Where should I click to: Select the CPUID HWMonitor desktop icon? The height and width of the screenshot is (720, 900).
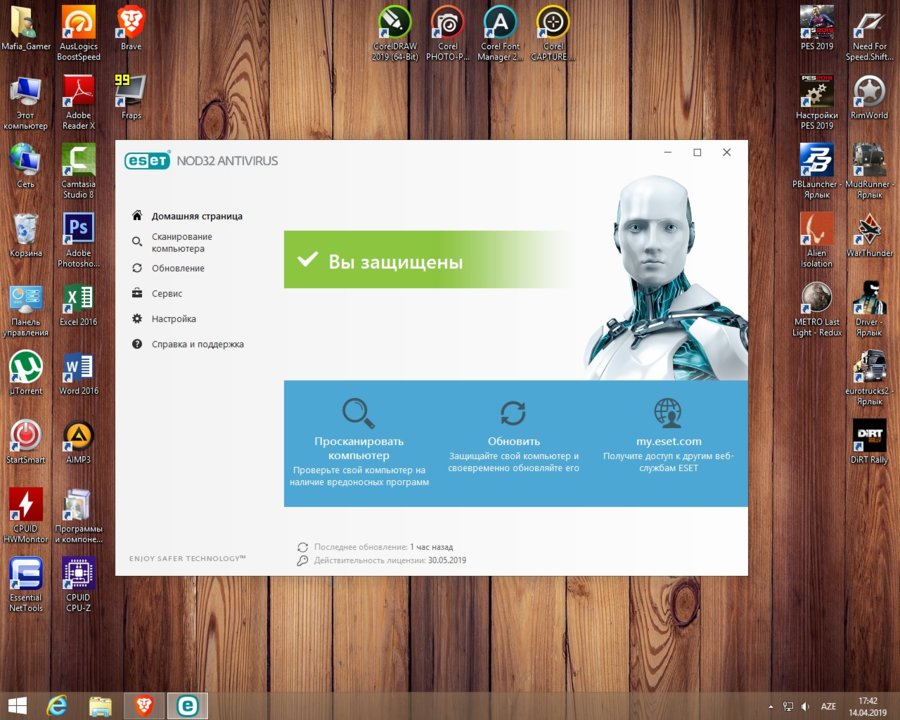26,515
